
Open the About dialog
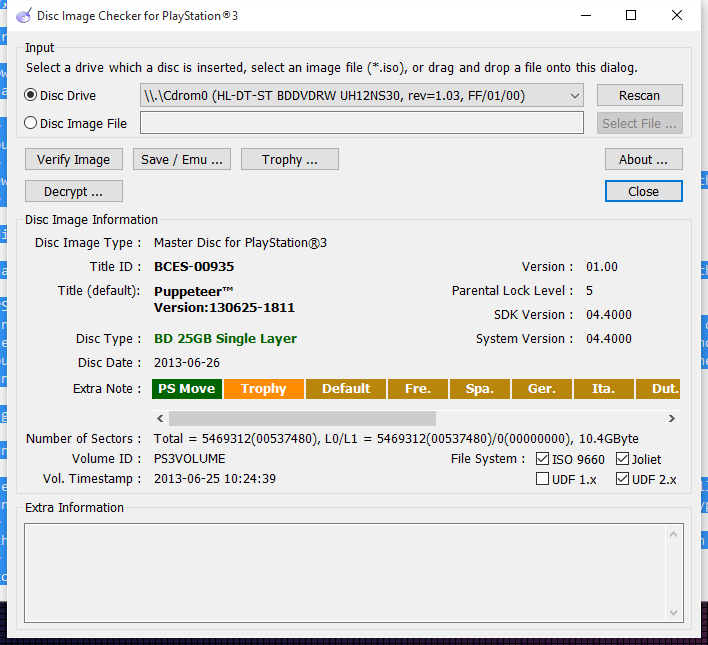(x=643, y=159)
